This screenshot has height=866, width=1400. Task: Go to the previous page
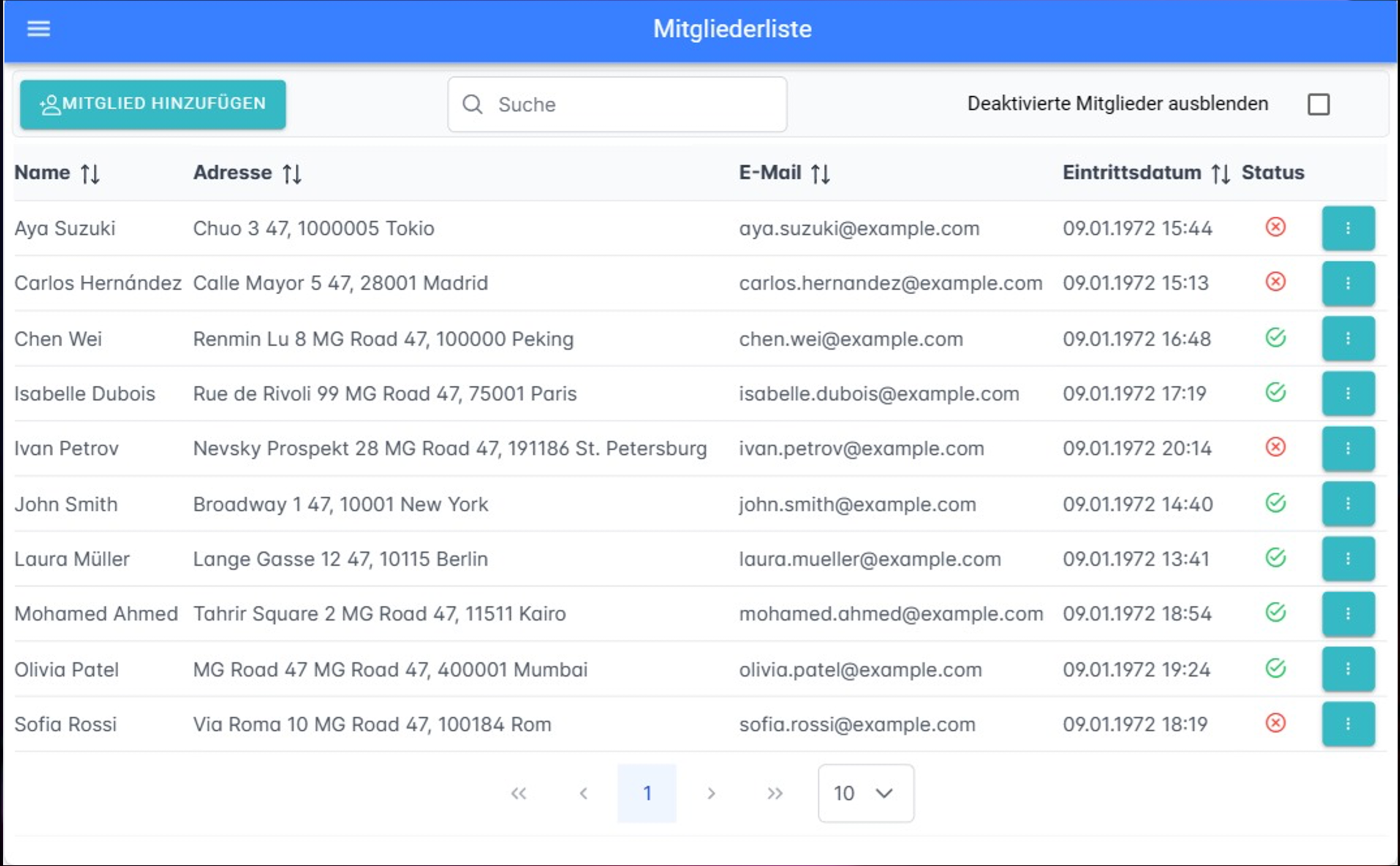(583, 793)
